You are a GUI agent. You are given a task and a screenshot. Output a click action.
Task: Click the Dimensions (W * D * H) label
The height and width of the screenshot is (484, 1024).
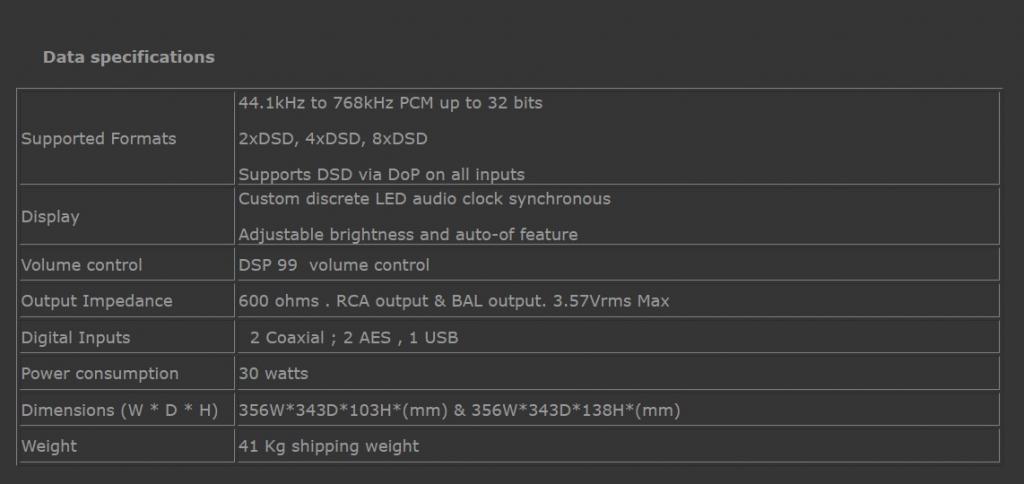[x=119, y=410]
